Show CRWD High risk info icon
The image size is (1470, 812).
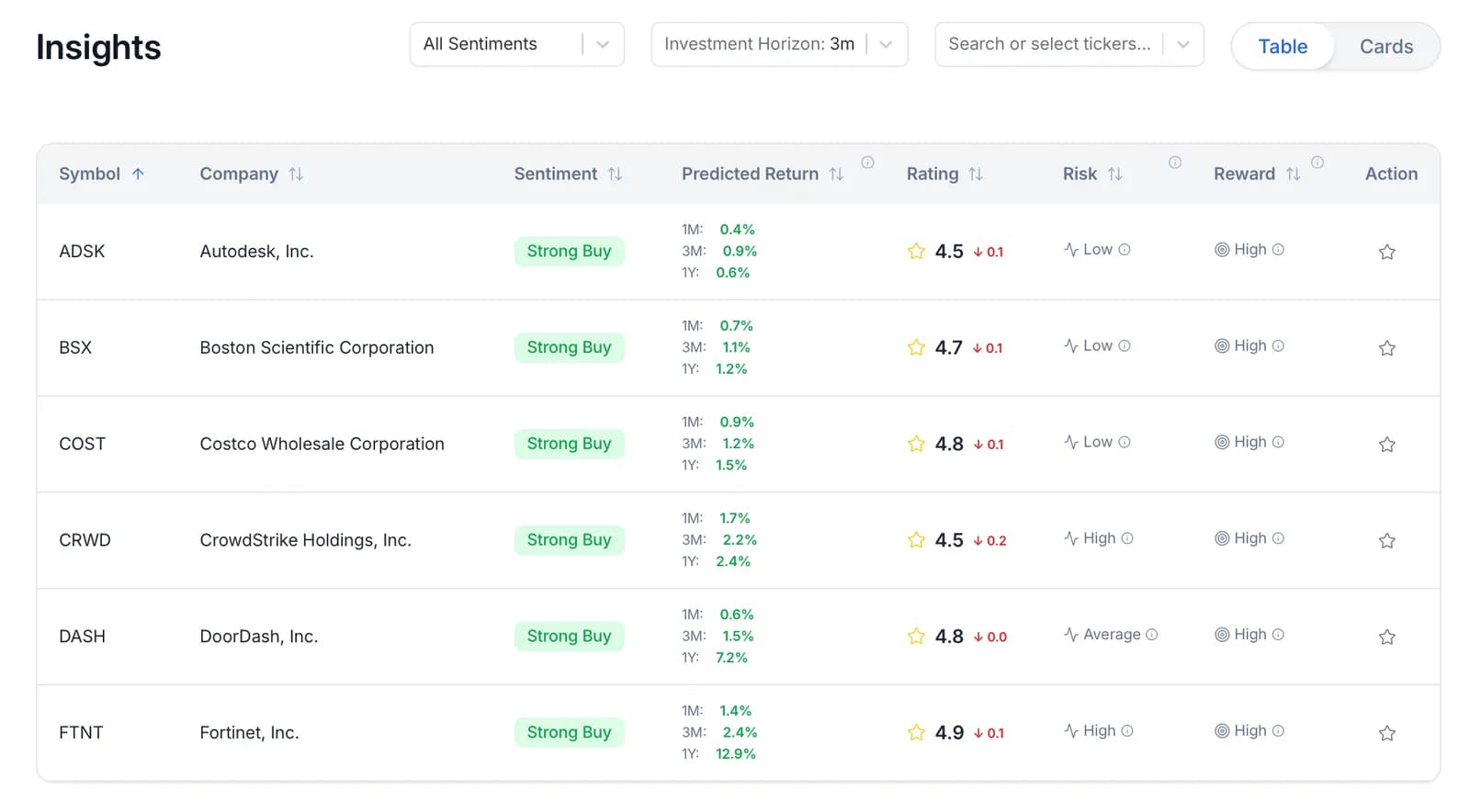1127,538
